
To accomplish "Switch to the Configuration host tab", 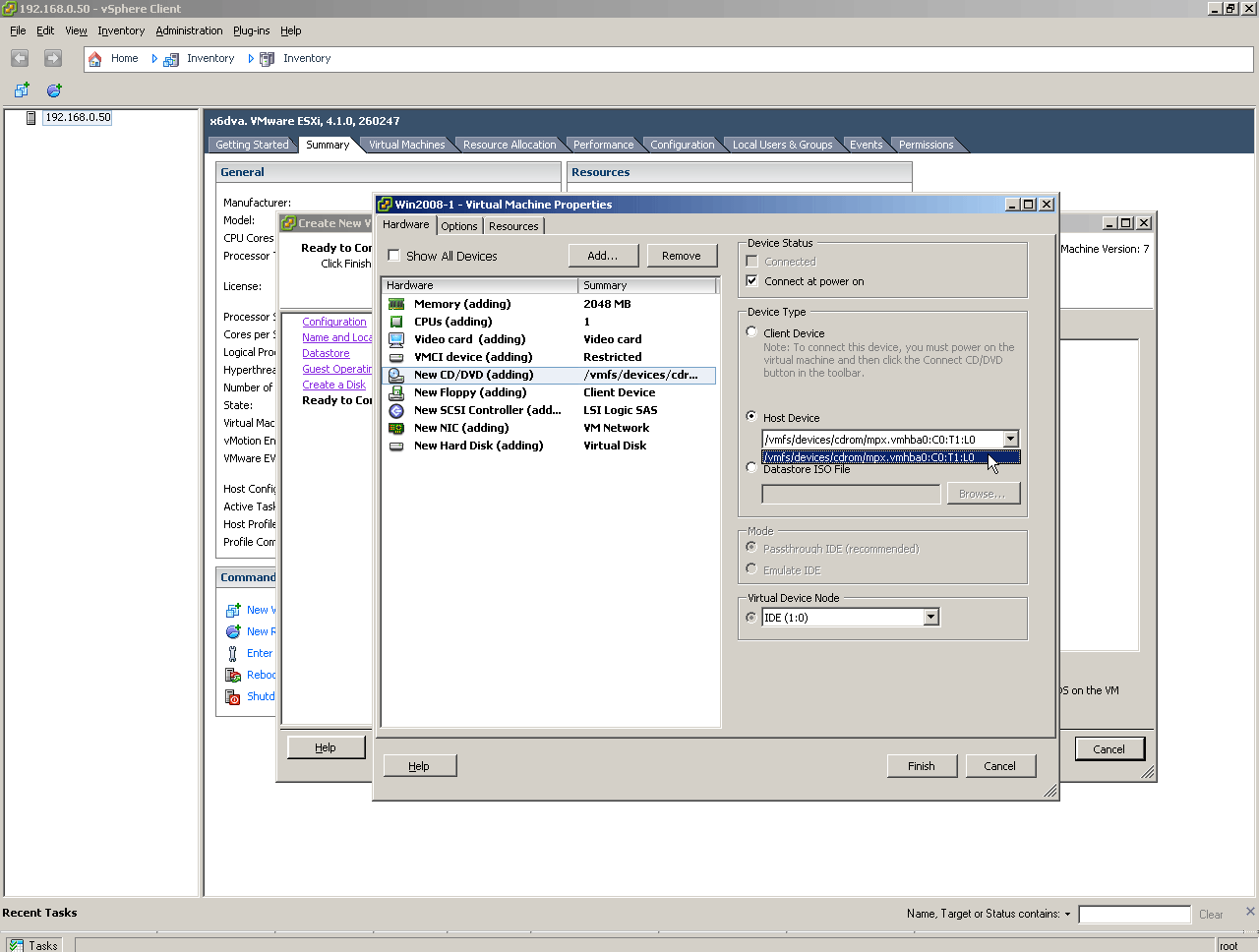I will point(683,145).
